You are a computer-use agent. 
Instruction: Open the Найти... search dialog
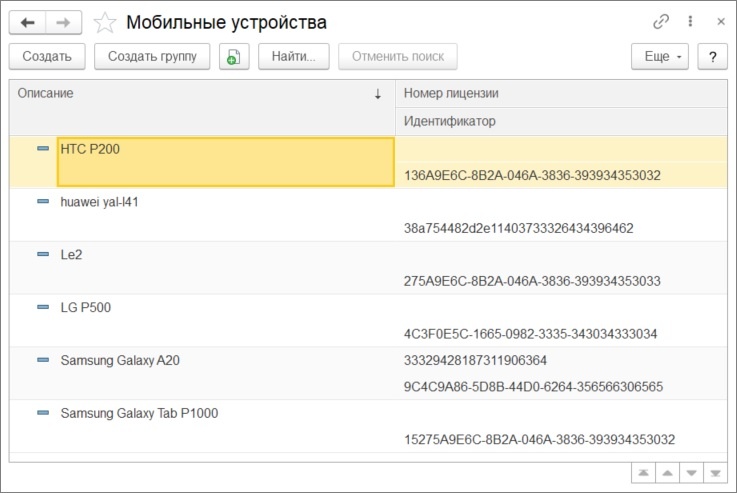pos(294,56)
